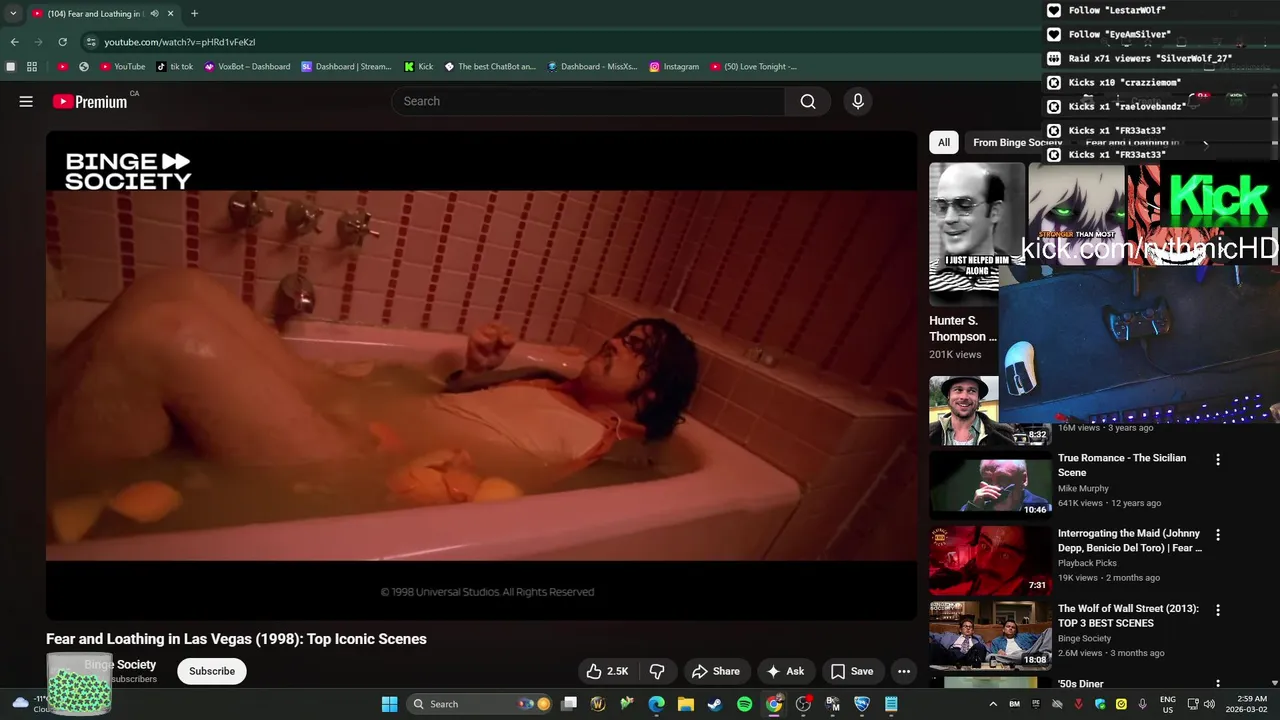Screen dimensions: 1280x720
Task: Open the ENG US language indicator
Action: [x=1167, y=704]
